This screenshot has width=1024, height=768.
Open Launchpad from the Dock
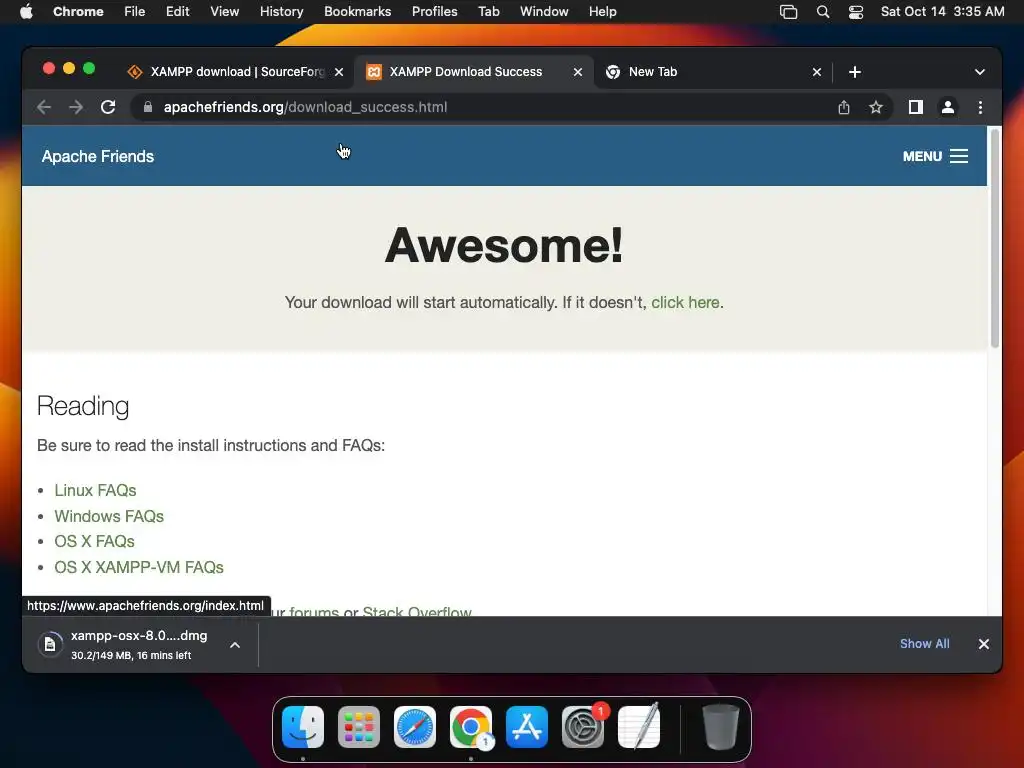tap(359, 727)
